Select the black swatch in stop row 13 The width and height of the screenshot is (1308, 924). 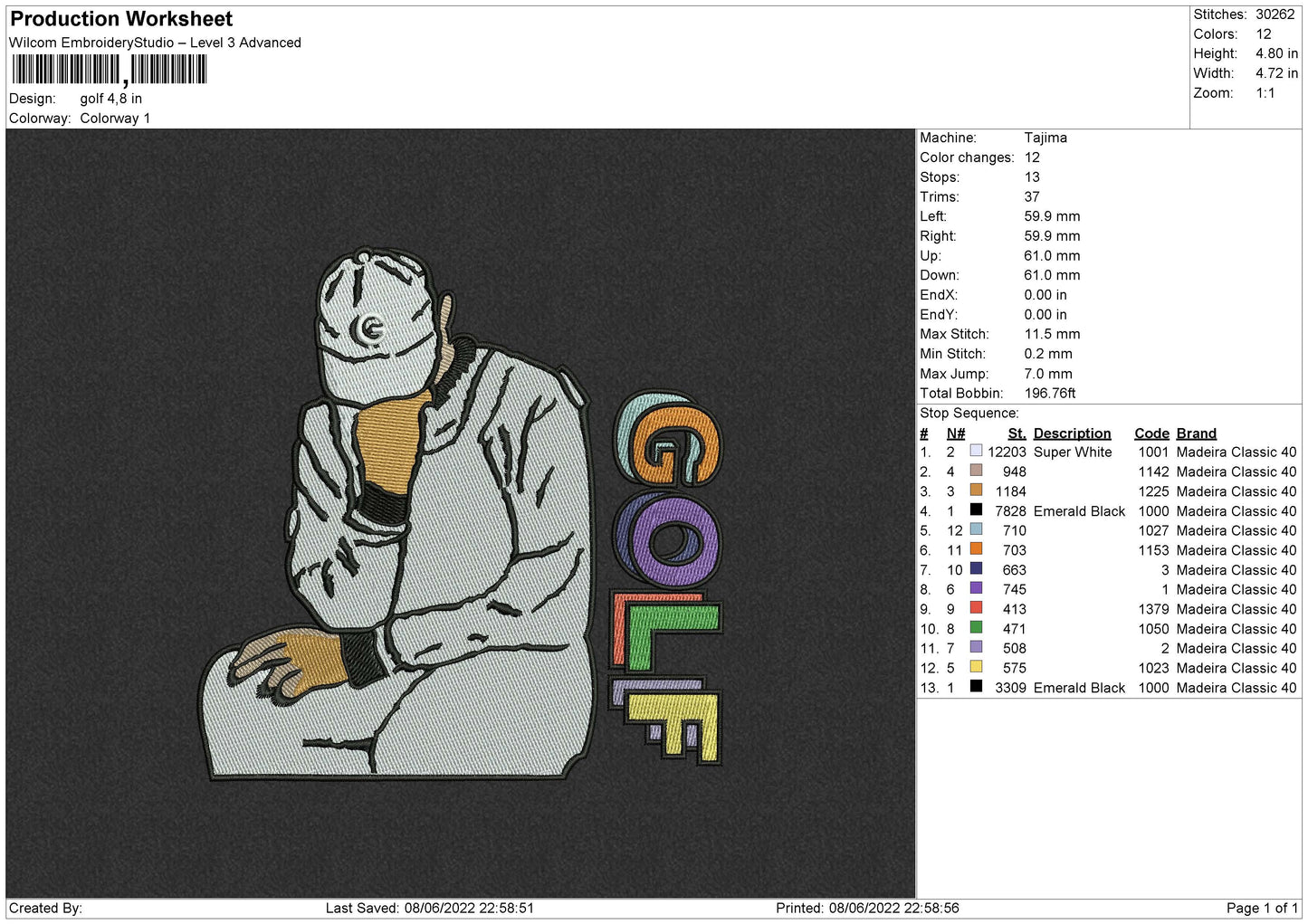tap(976, 687)
